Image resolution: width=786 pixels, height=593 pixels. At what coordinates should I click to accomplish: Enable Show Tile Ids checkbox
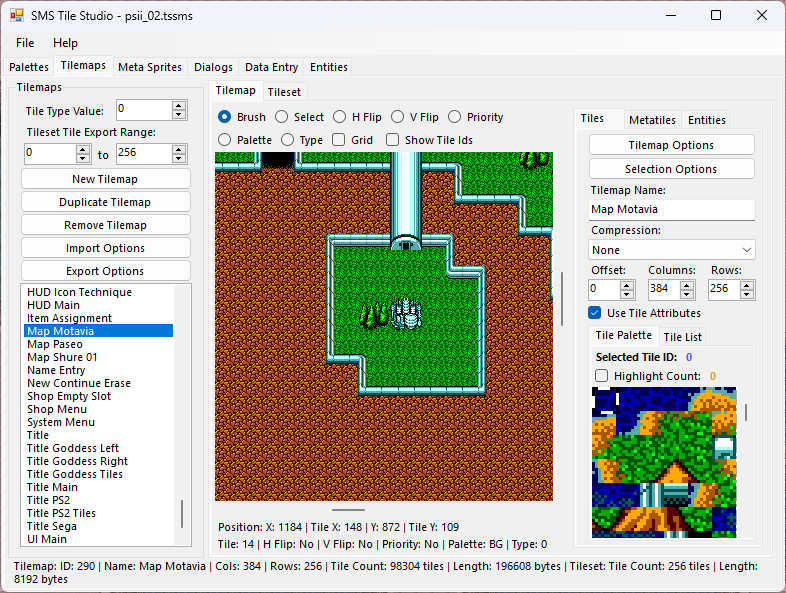pyautogui.click(x=392, y=139)
